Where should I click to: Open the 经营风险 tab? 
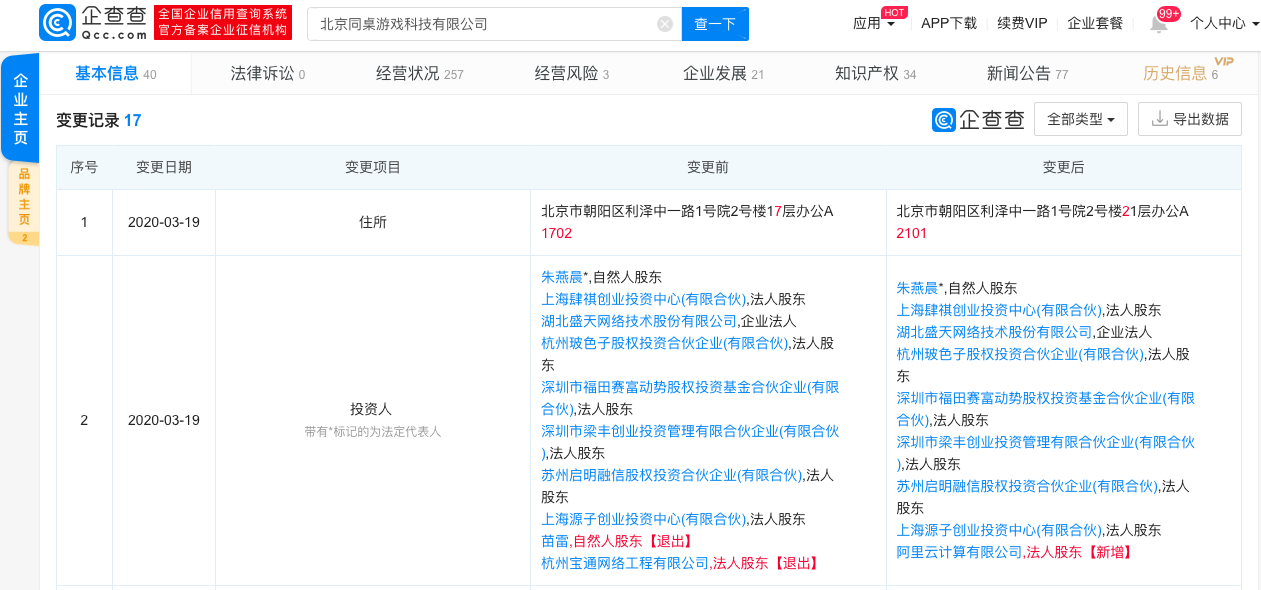tap(571, 73)
